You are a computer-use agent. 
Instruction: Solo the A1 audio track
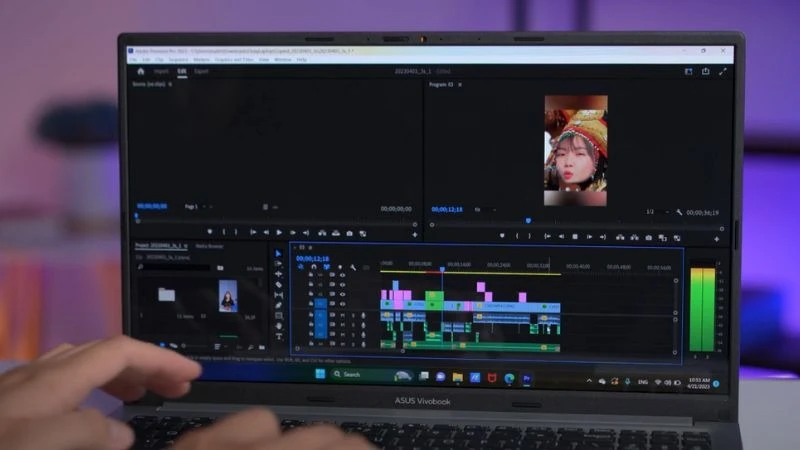click(x=353, y=315)
